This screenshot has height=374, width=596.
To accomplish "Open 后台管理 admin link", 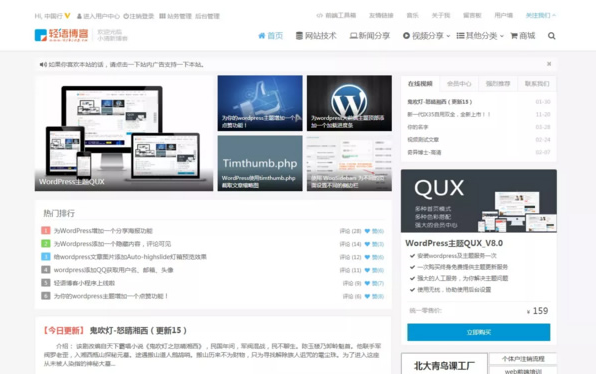I will pos(208,16).
